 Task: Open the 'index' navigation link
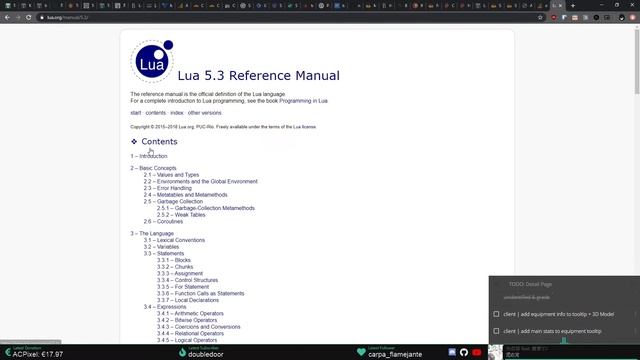(177, 113)
